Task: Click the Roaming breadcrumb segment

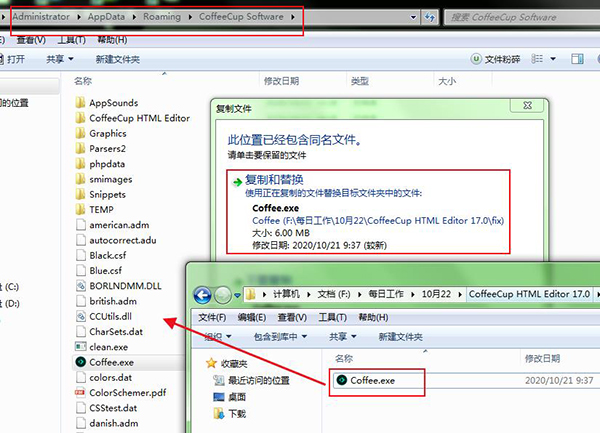Action: (162, 17)
